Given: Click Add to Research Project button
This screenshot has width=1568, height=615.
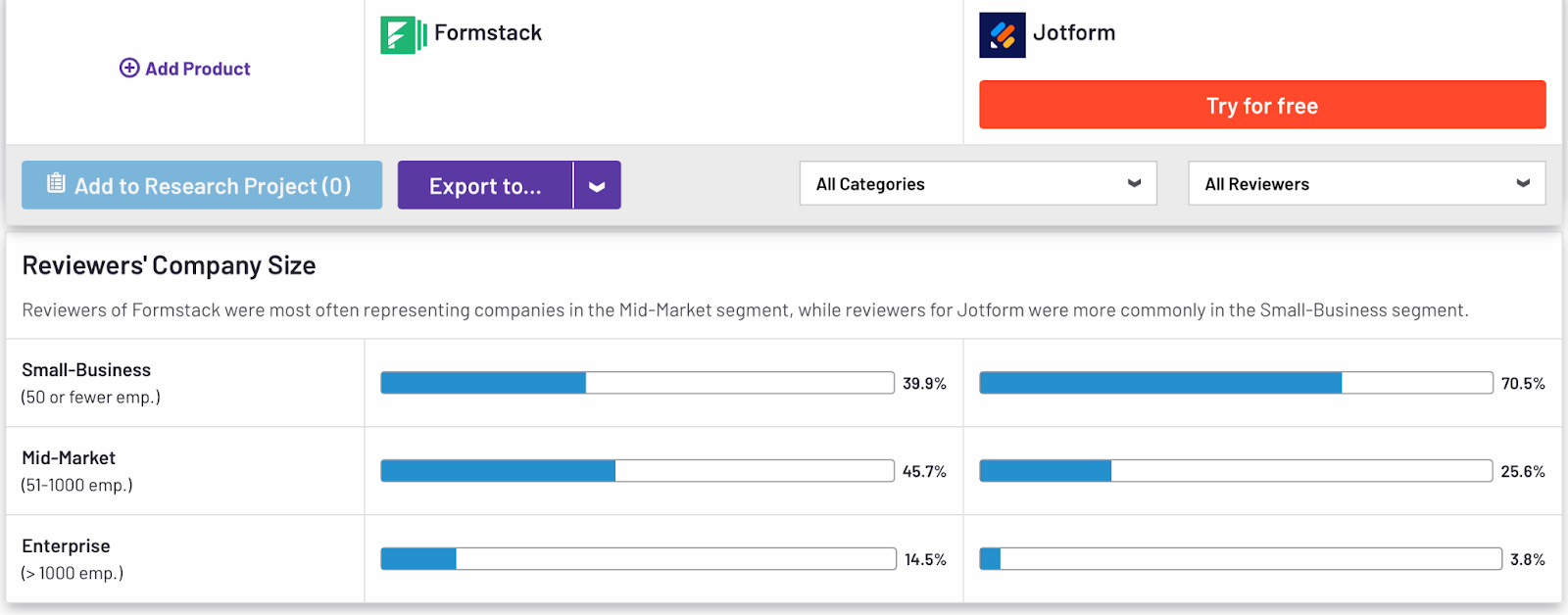Looking at the screenshot, I should coord(212,186).
